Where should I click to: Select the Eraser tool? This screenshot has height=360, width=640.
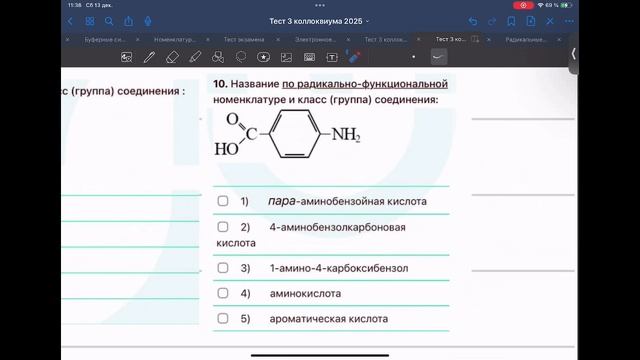click(172, 57)
